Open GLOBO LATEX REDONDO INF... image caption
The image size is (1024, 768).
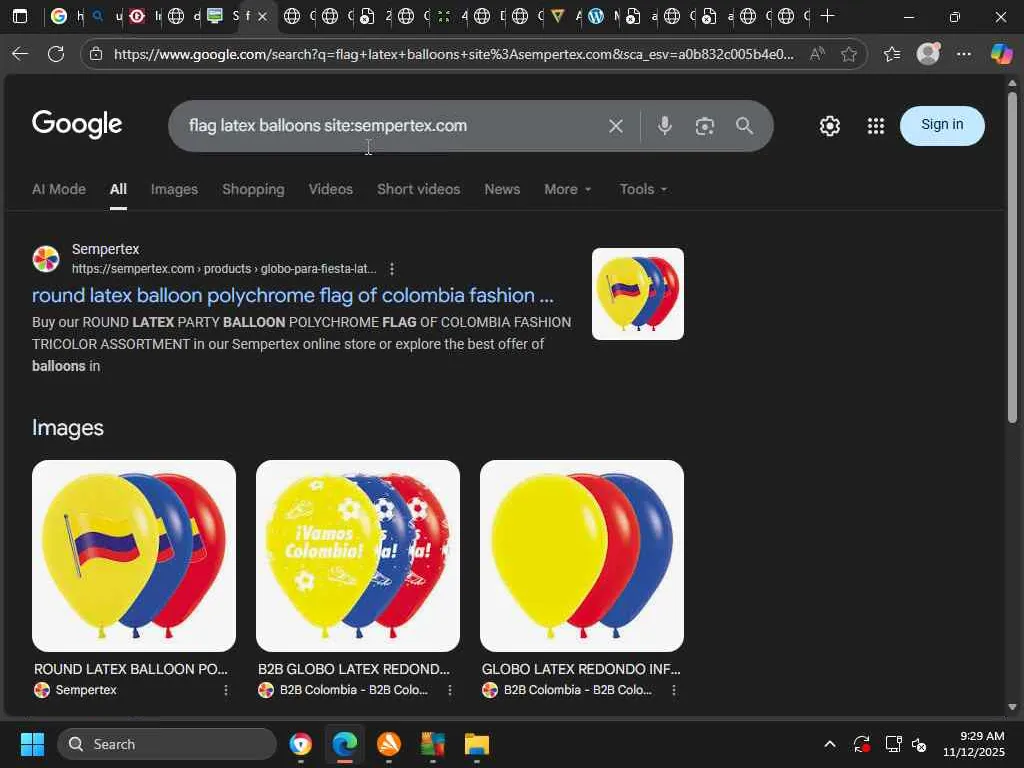tap(581, 669)
